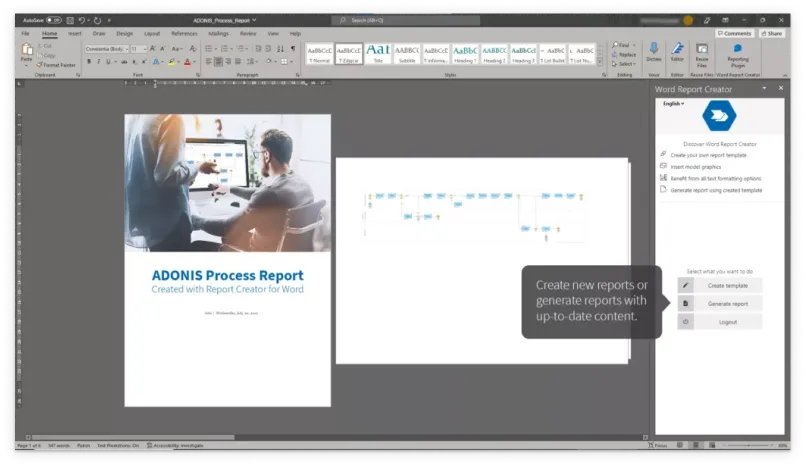Open the File menu
Image resolution: width=806 pixels, height=467 pixels.
[x=25, y=33]
